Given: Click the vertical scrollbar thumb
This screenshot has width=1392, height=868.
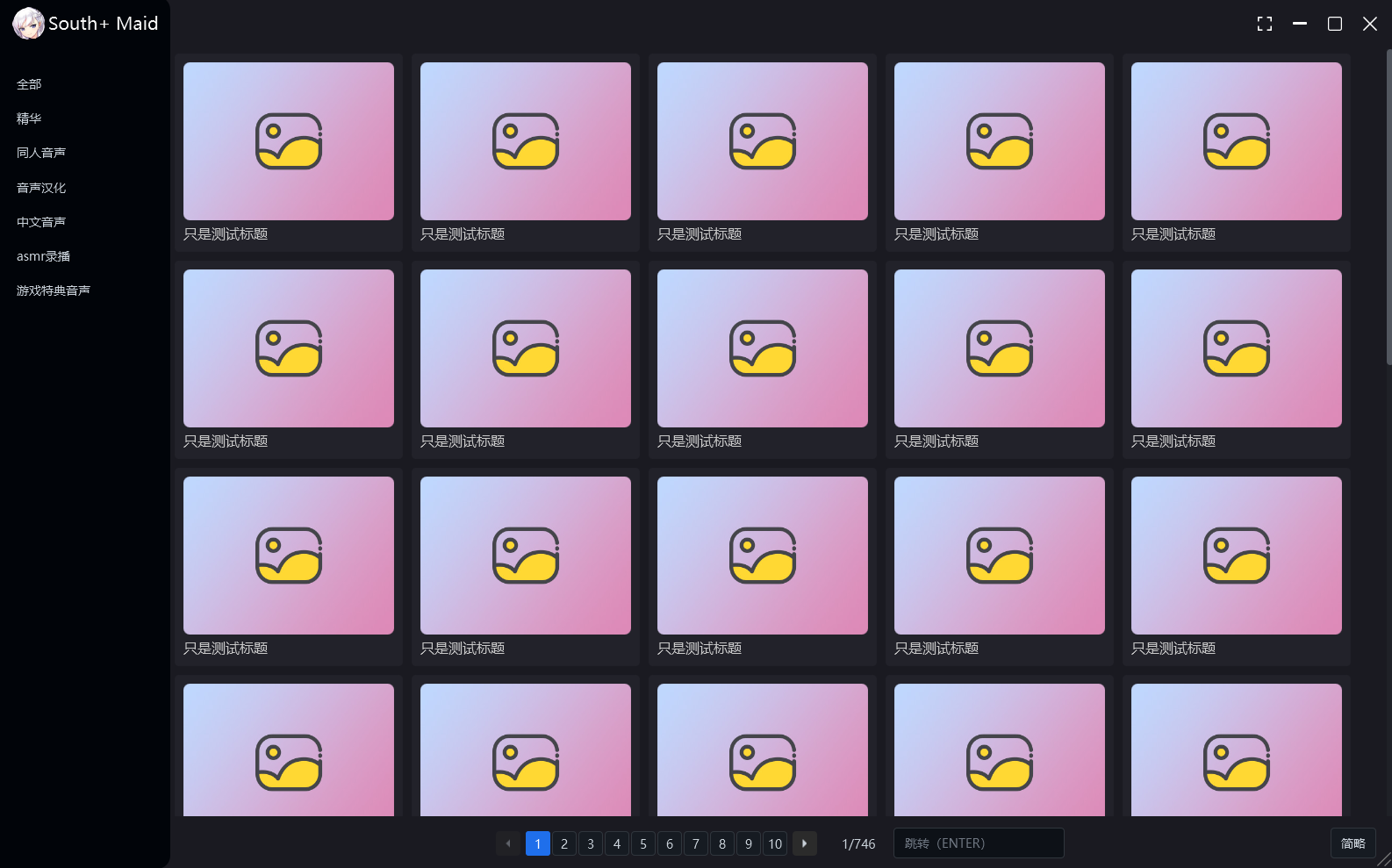Looking at the screenshot, I should (x=1388, y=207).
